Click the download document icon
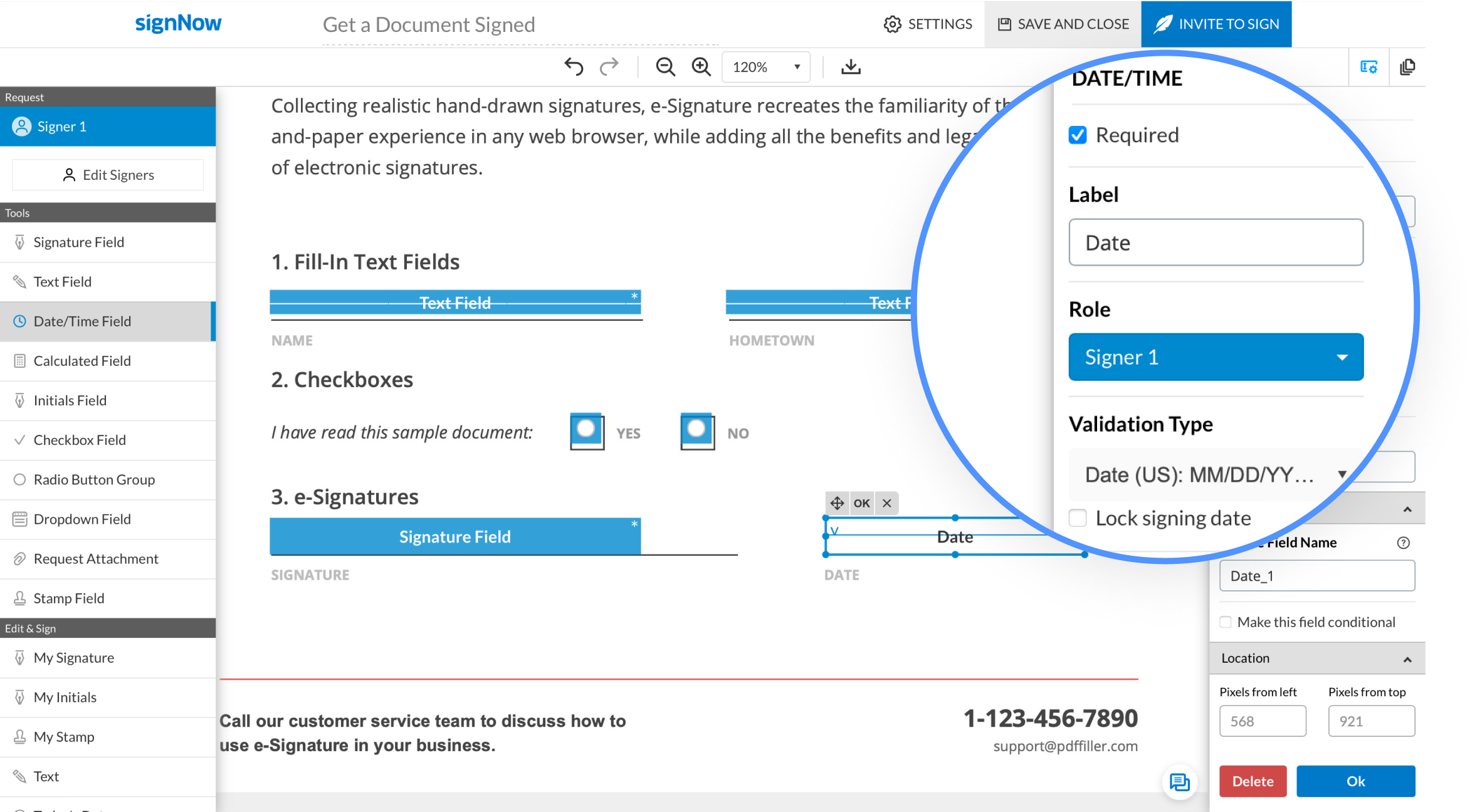Viewport: 1482px width, 812px height. click(x=851, y=66)
